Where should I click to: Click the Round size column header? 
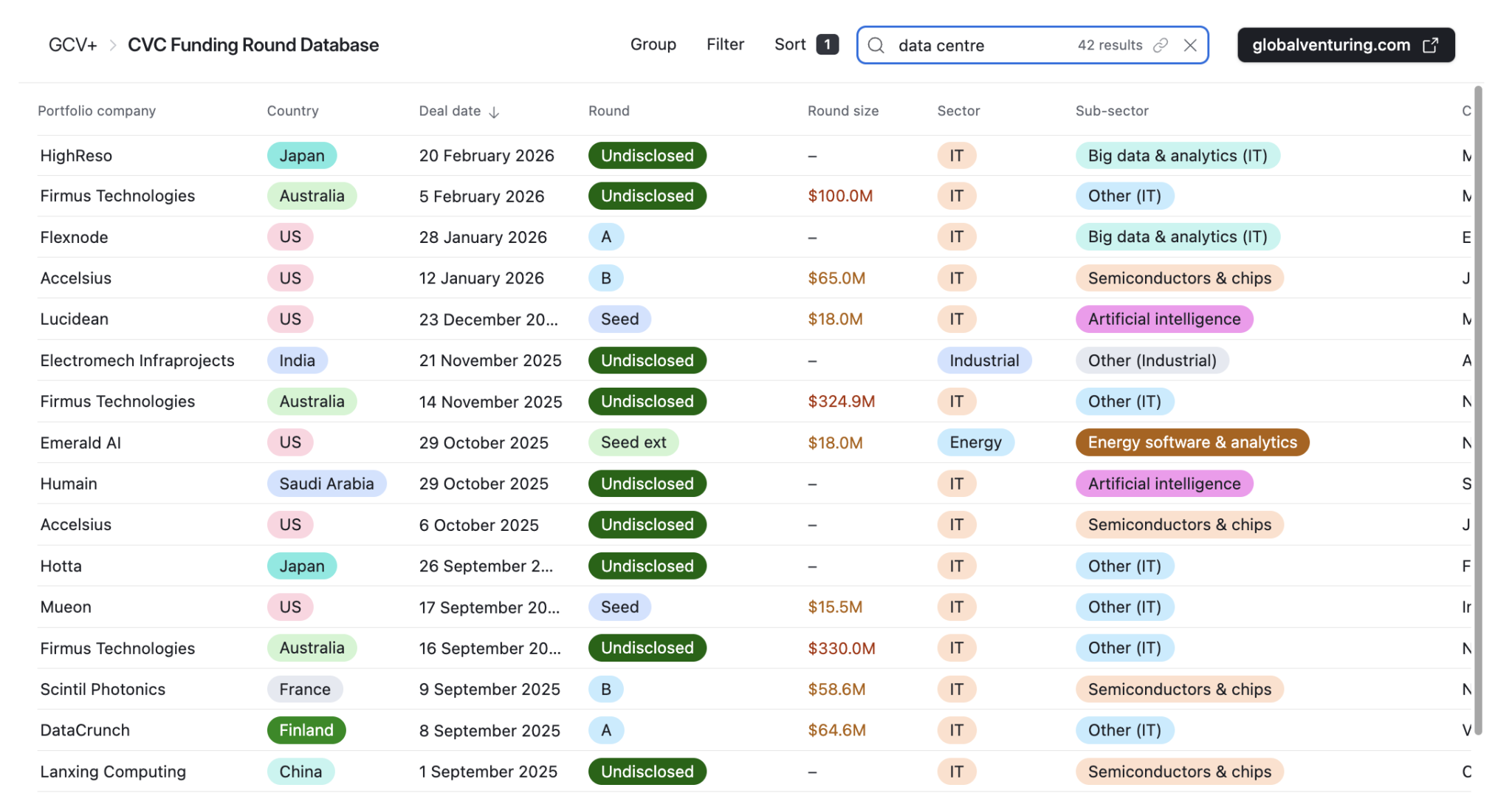click(842, 111)
